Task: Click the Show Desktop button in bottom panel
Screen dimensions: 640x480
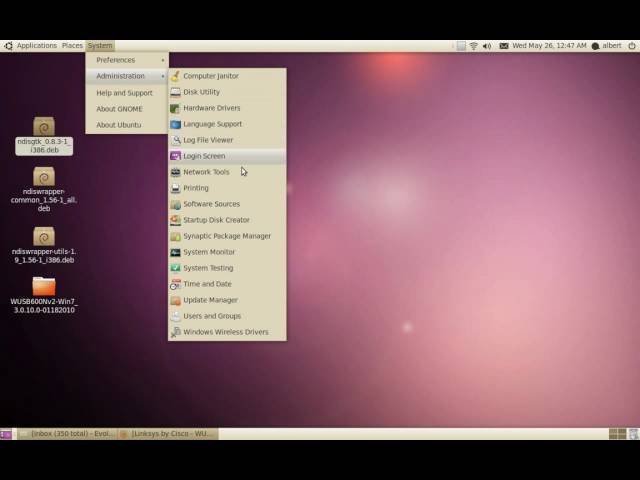Action: point(6,434)
